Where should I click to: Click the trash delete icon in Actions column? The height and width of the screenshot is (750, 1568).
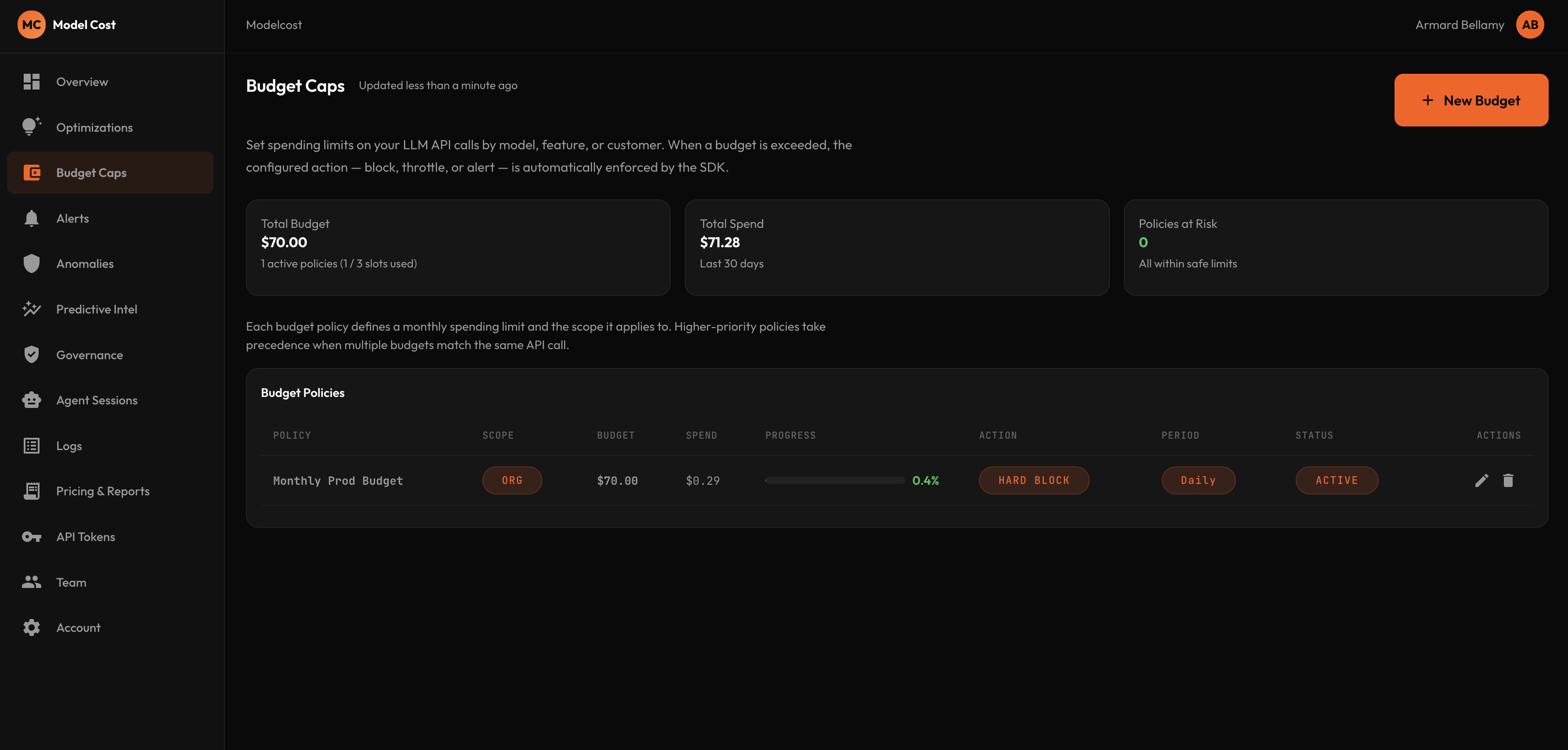pos(1508,480)
